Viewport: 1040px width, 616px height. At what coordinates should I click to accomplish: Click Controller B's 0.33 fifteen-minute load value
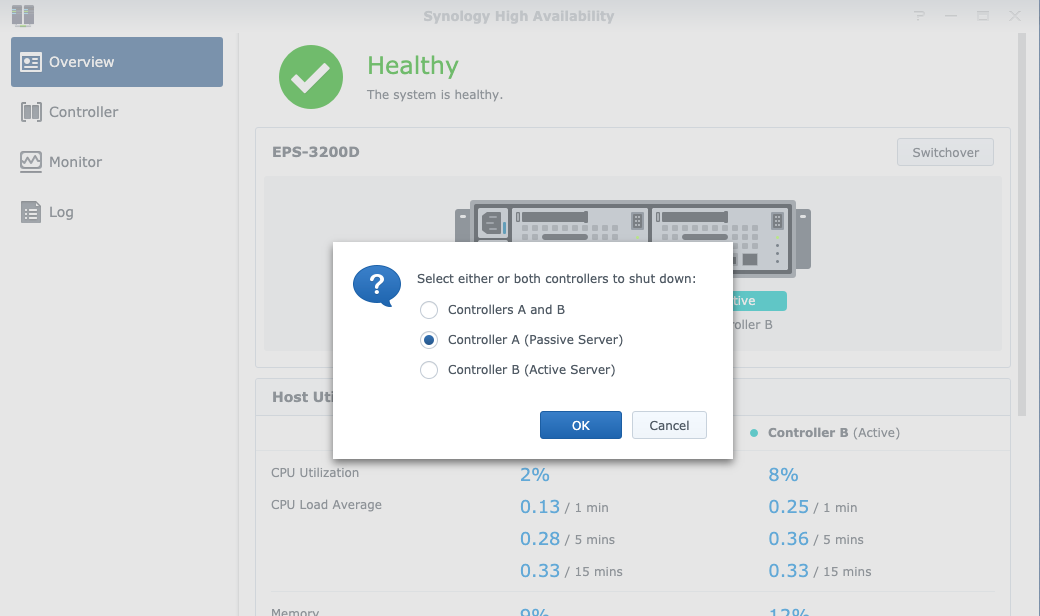[x=789, y=570]
